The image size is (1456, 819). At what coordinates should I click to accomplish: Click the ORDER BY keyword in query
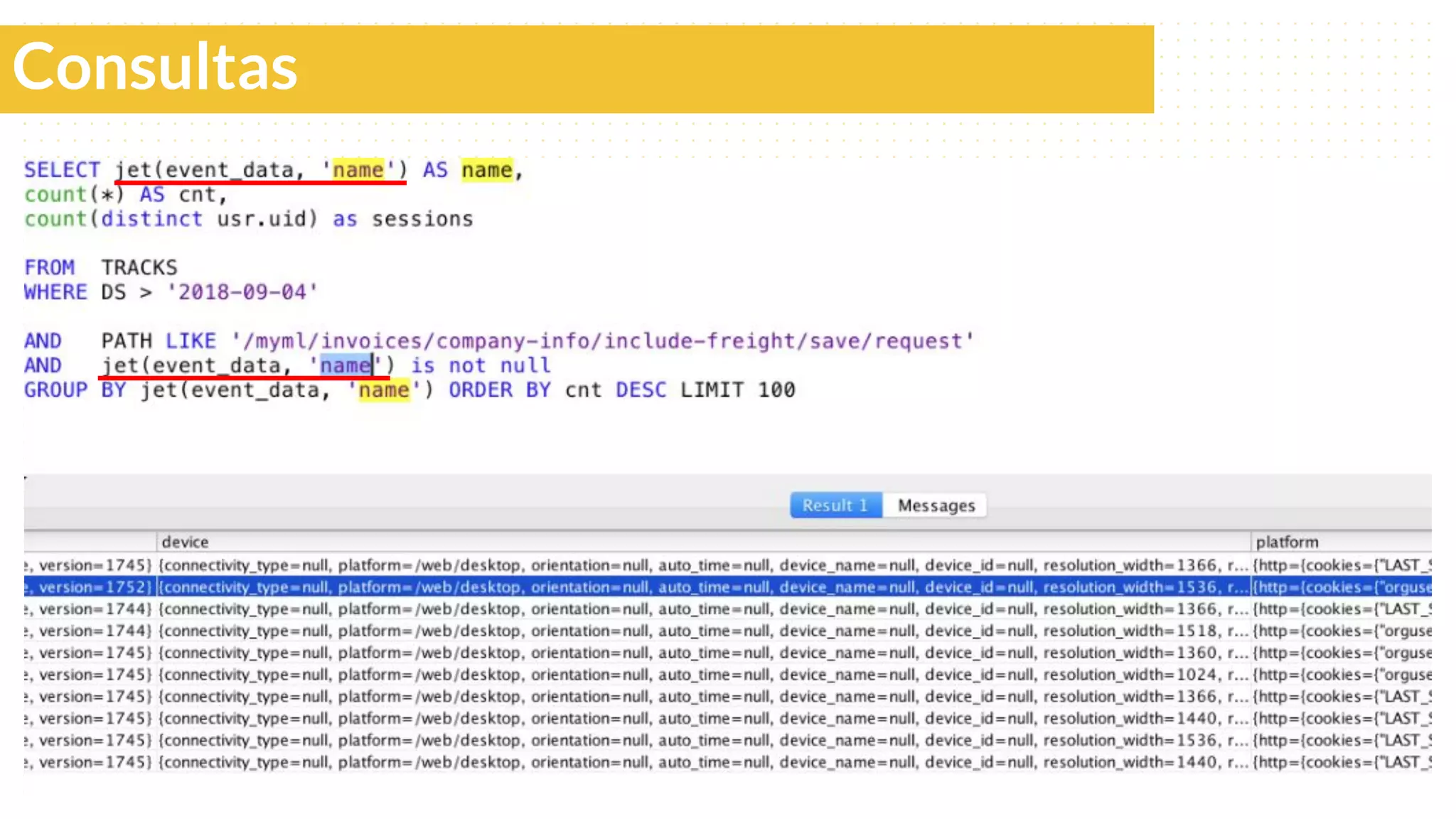(499, 390)
